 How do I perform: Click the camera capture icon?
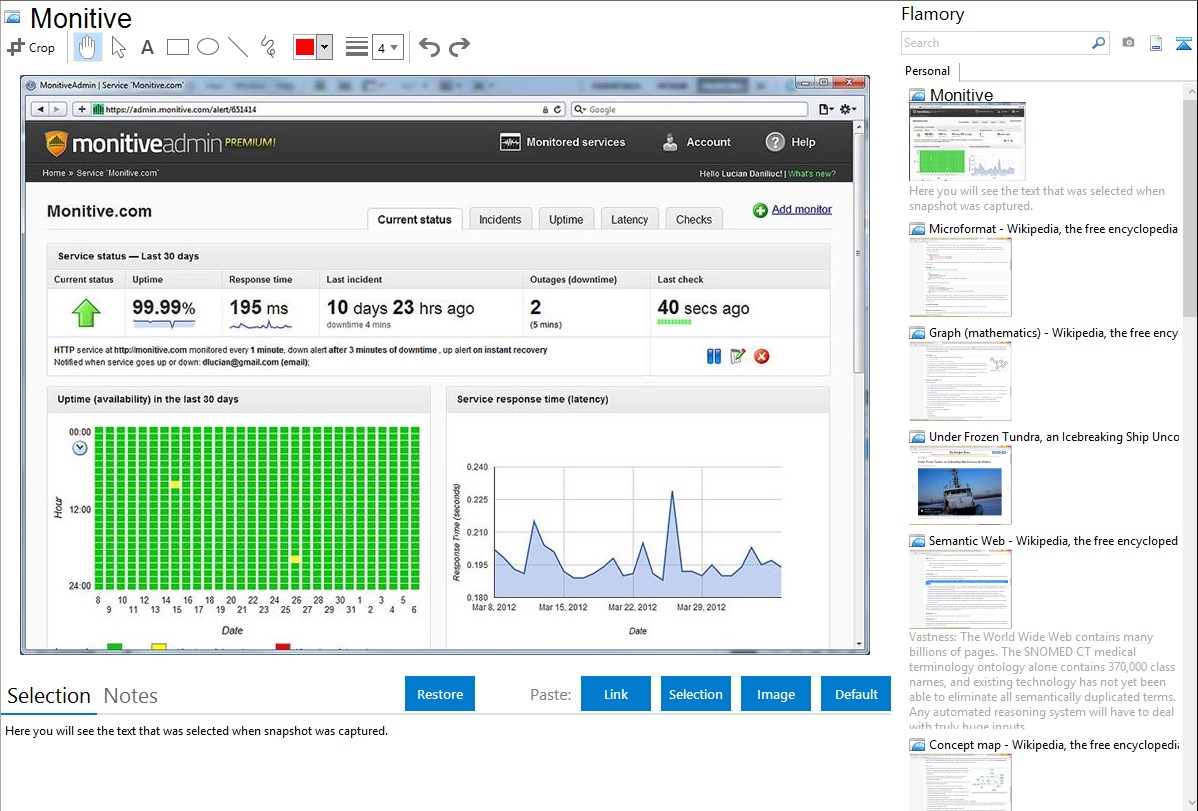[1128, 43]
